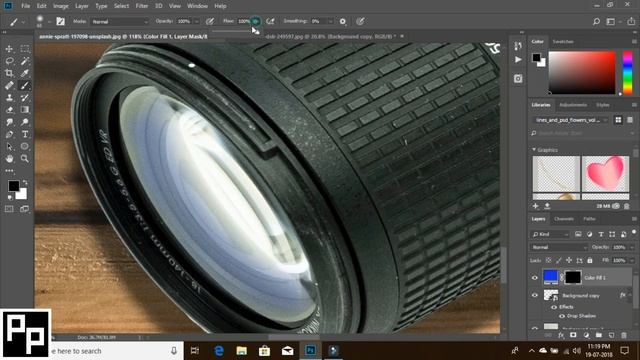The width and height of the screenshot is (640, 360).
Task: Switch to the Swatches tab
Action: [x=563, y=42]
